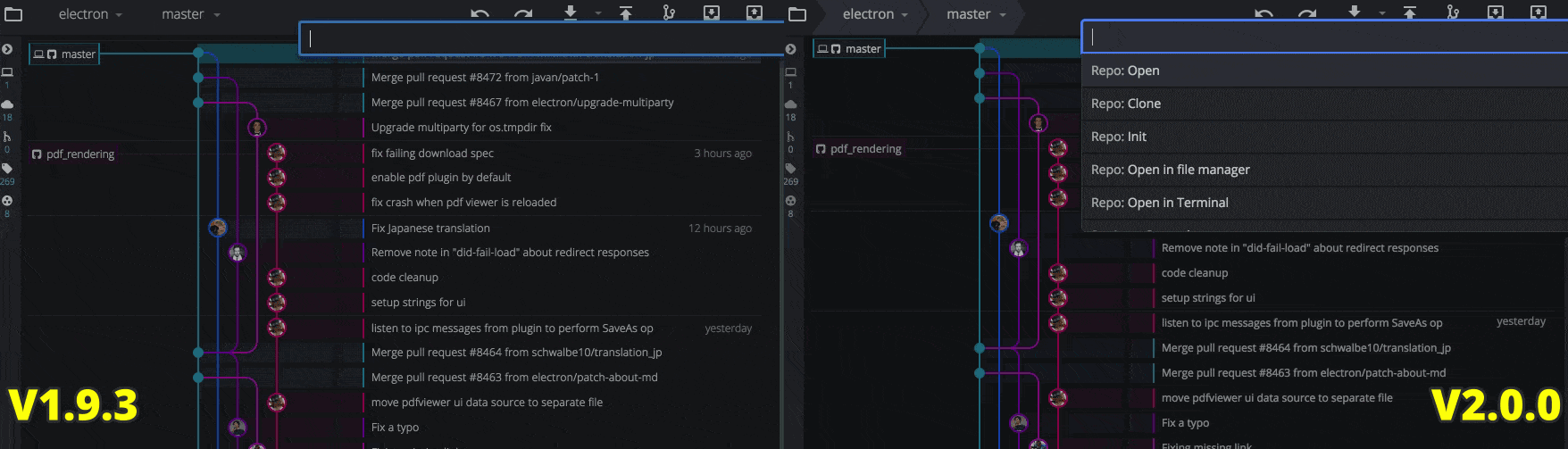Choose 'Repo: Clone' command
1568x449 pixels.
(x=1324, y=104)
